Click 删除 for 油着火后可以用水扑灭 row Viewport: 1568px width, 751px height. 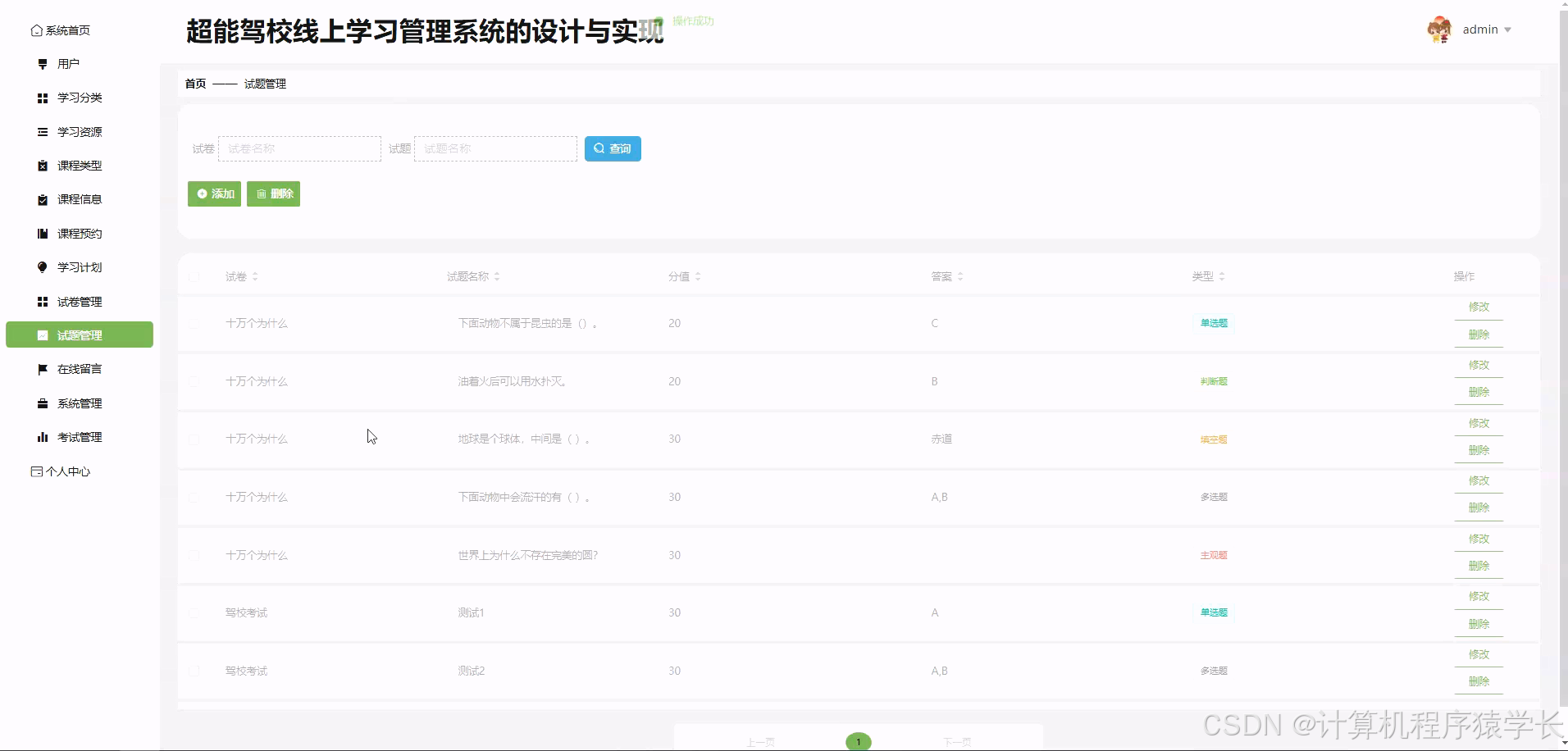(x=1479, y=393)
